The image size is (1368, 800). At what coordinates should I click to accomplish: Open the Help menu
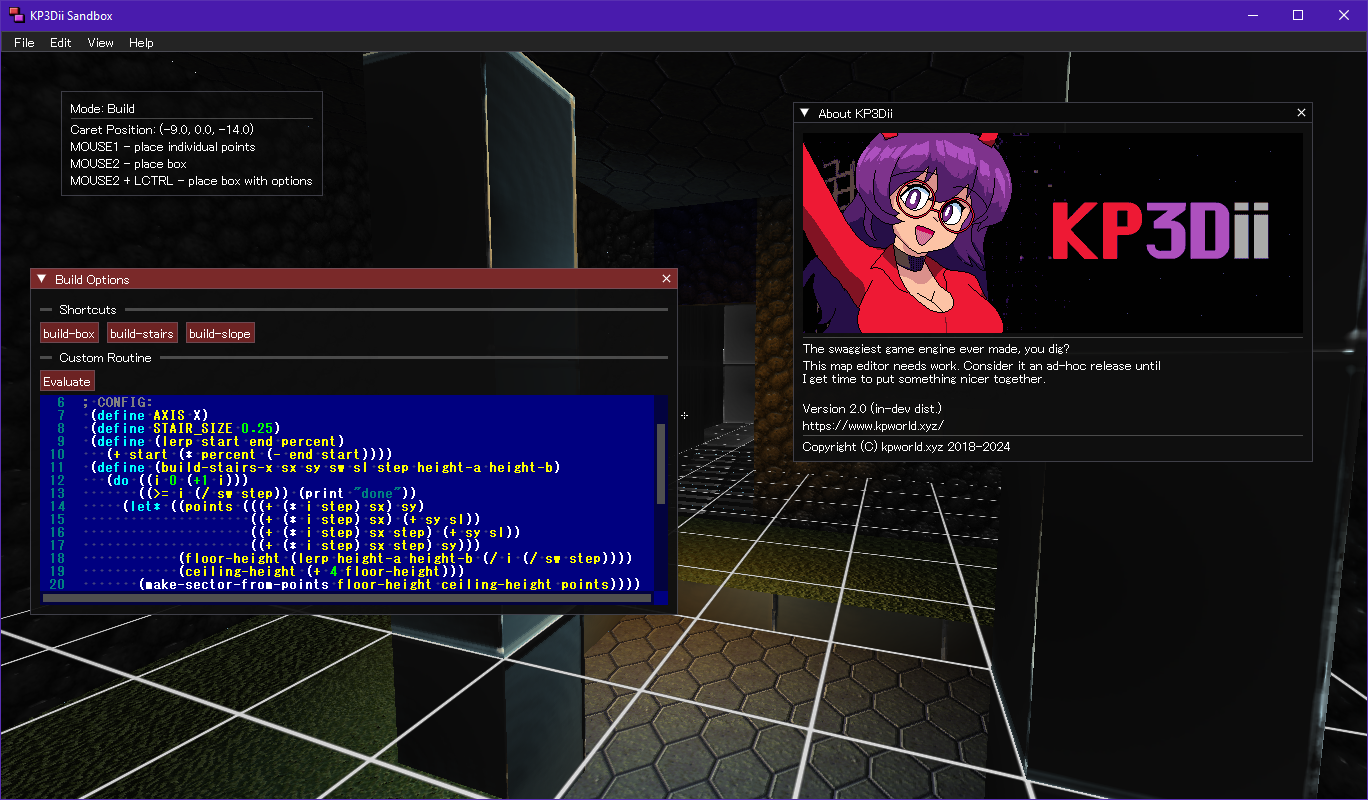pyautogui.click(x=141, y=43)
